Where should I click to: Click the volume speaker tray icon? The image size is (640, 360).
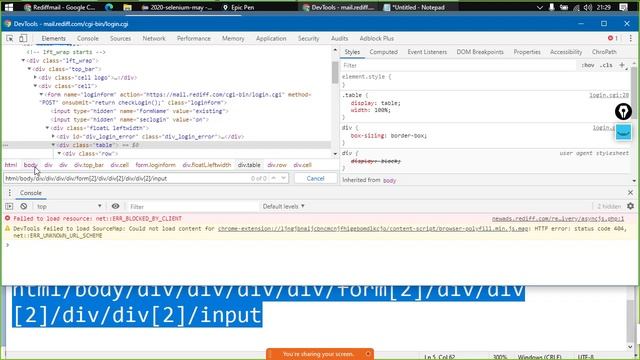click(588, 7)
